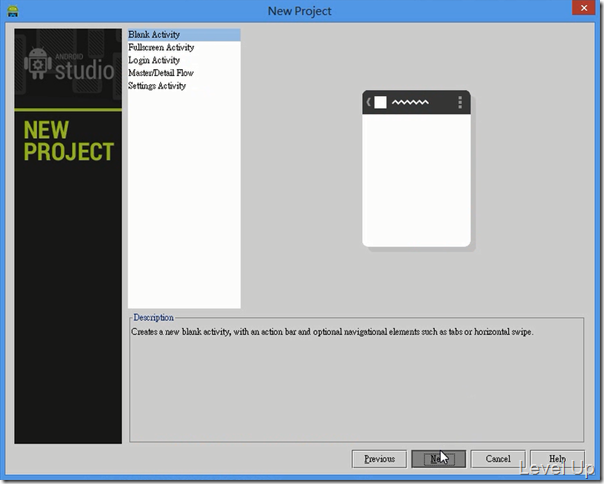Close the New Project window
Viewport: 604px width, 484px height.
point(584,8)
